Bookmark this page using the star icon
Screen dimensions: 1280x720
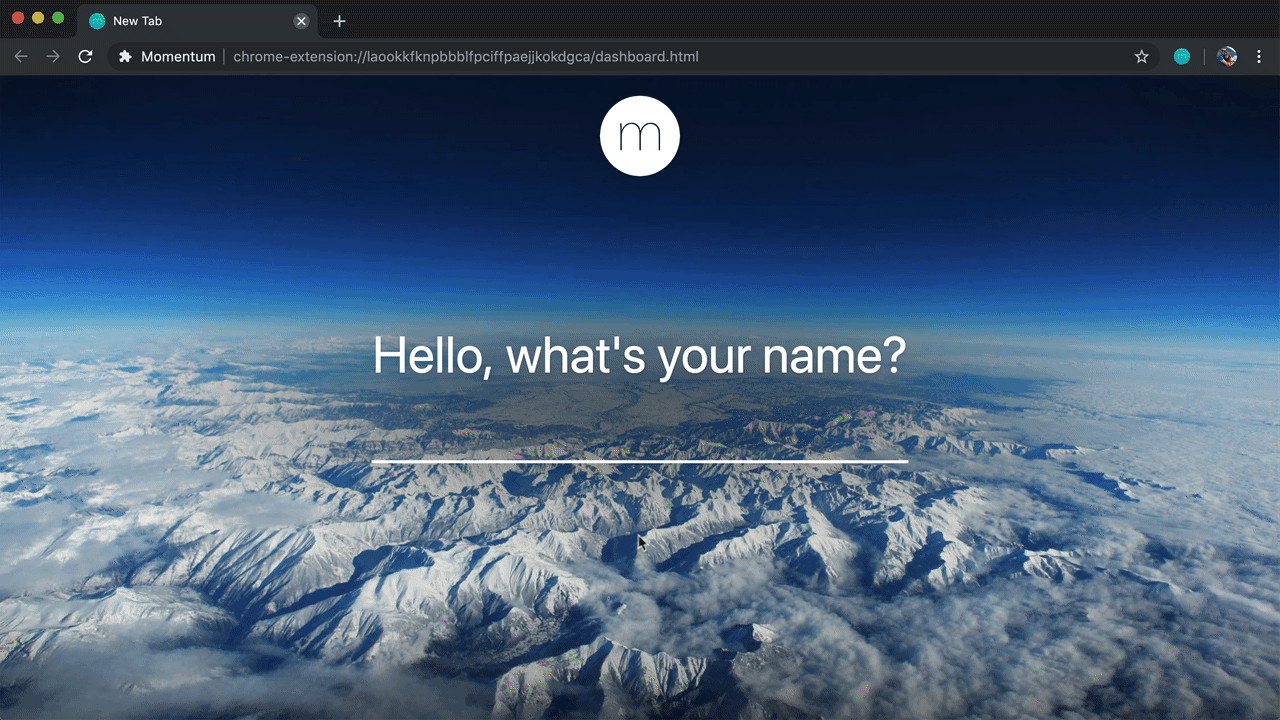click(x=1141, y=56)
